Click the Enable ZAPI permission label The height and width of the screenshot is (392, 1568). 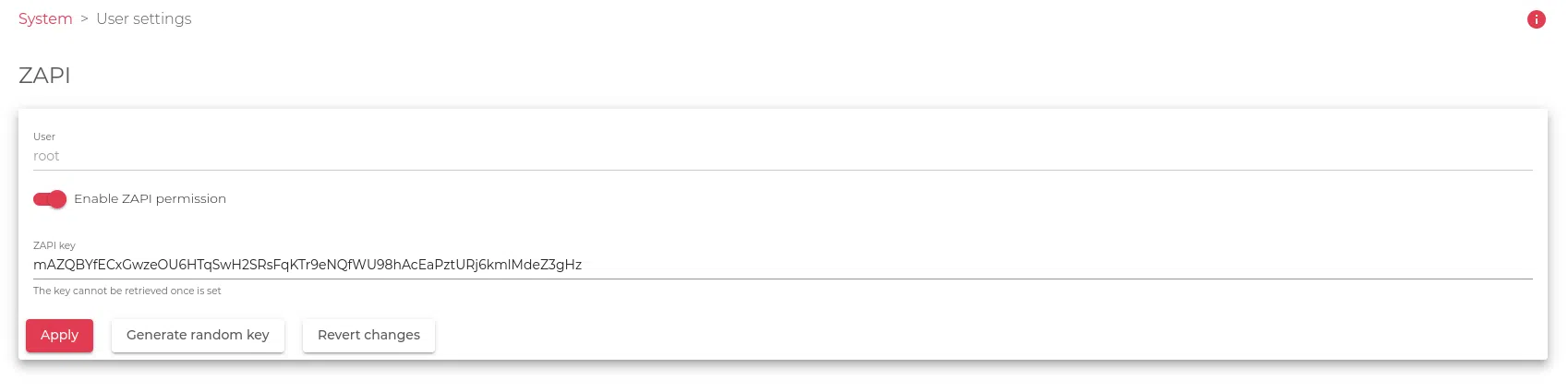click(x=150, y=199)
